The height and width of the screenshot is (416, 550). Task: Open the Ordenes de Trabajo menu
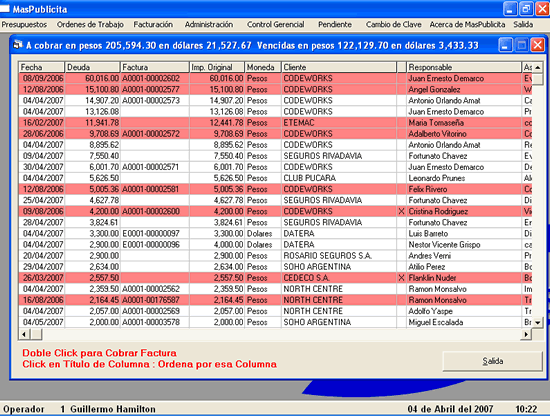click(90, 25)
